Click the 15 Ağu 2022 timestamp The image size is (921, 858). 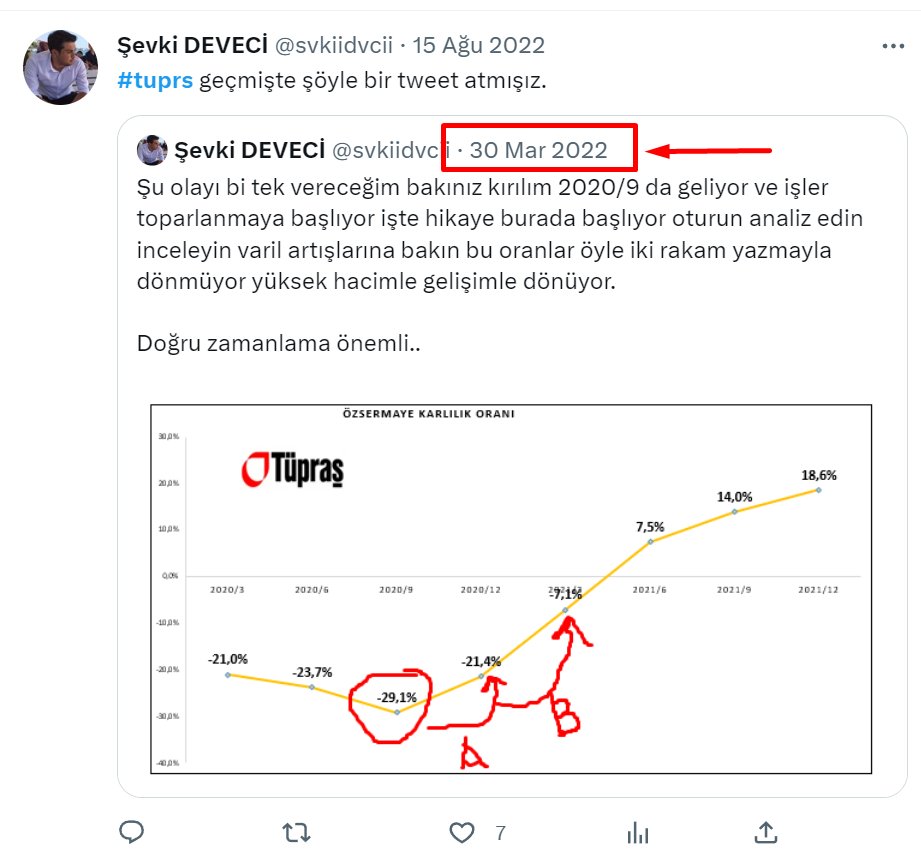point(478,45)
